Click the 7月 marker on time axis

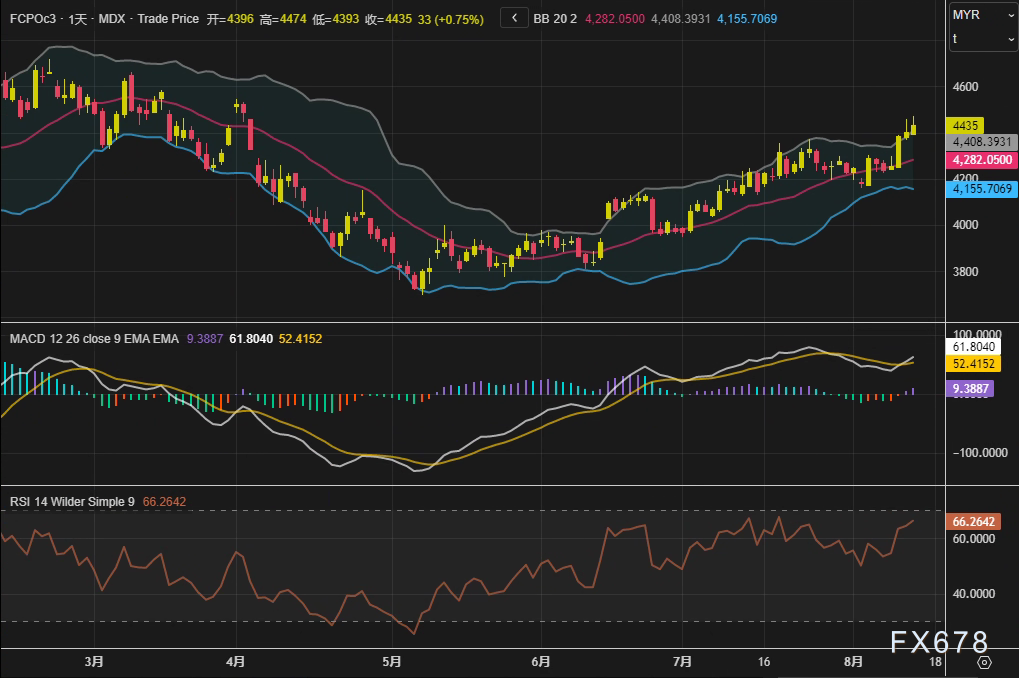click(x=683, y=662)
